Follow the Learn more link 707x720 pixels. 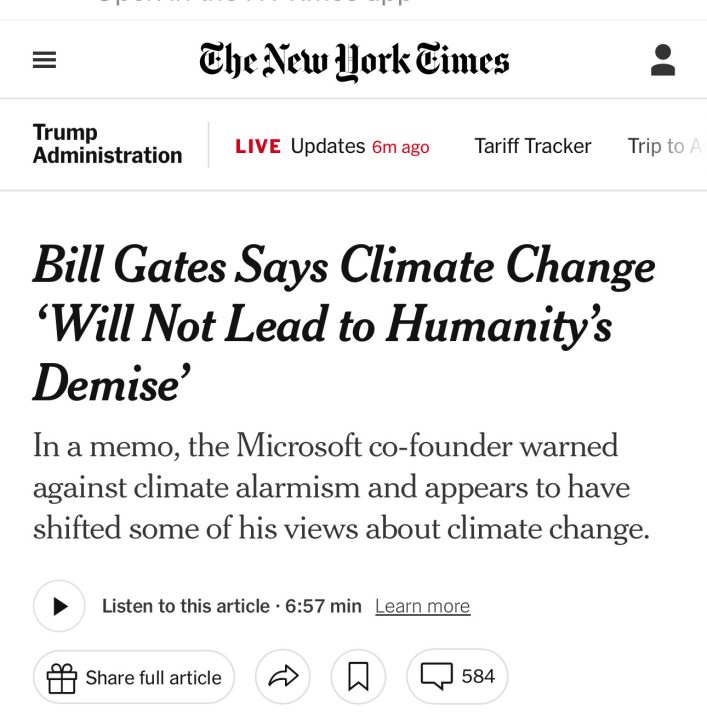click(x=422, y=607)
